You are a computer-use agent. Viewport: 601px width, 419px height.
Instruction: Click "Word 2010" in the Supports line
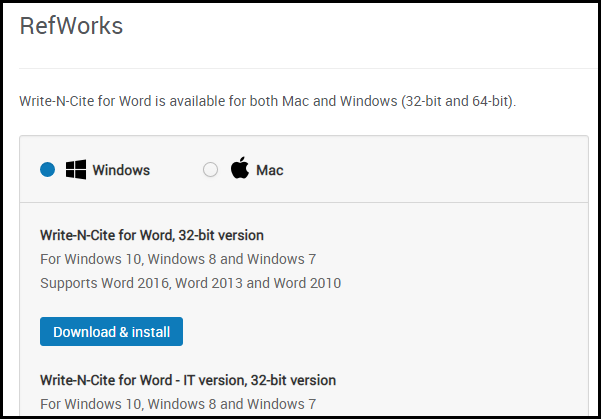307,283
